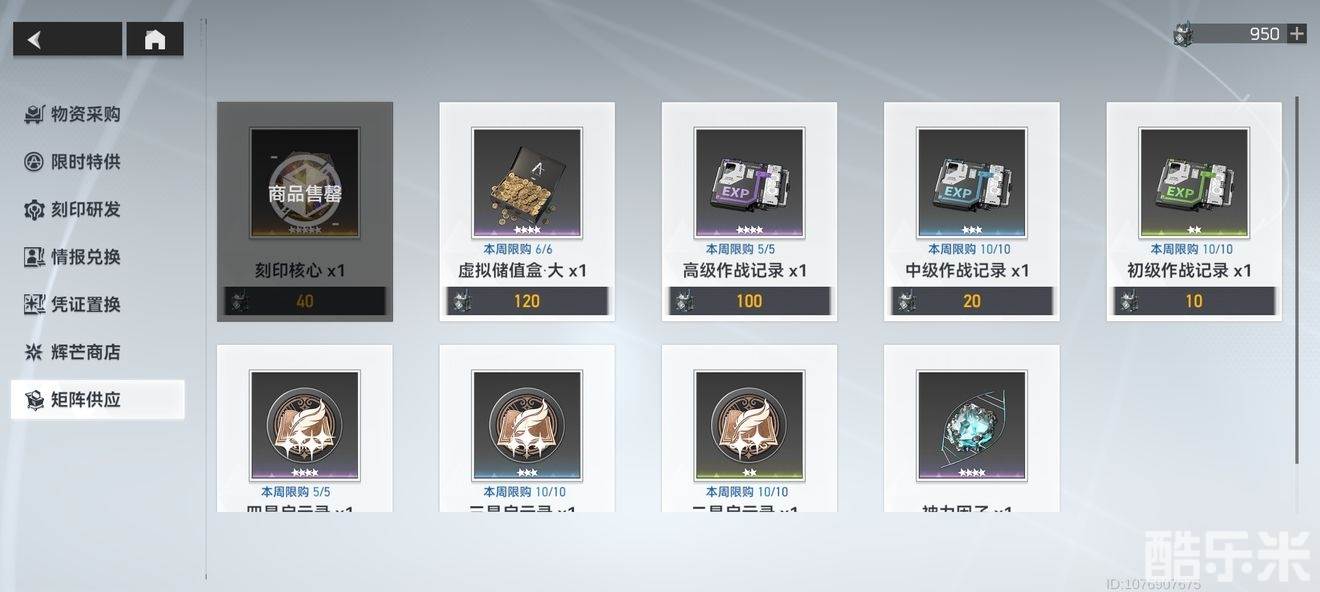The height and width of the screenshot is (592, 1320).
Task: Open the crystal item in the second row
Action: [972, 426]
